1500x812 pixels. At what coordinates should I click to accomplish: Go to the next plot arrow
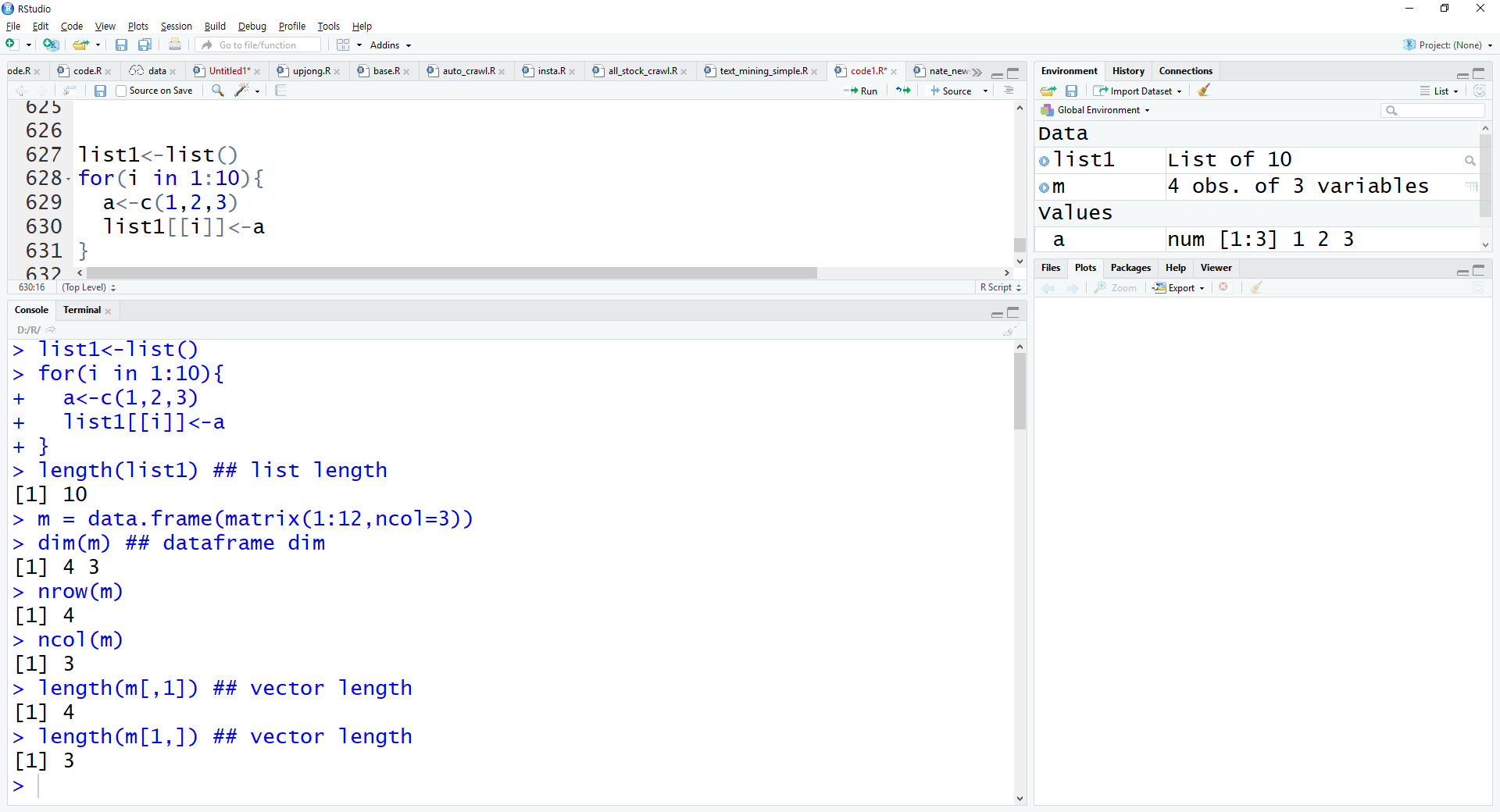1073,288
